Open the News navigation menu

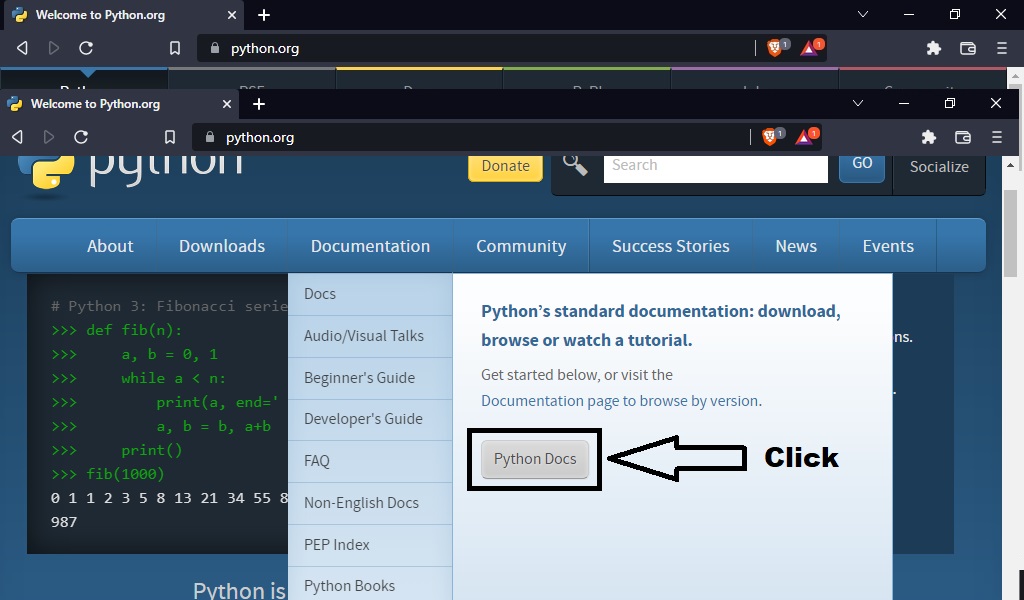pyautogui.click(x=796, y=246)
